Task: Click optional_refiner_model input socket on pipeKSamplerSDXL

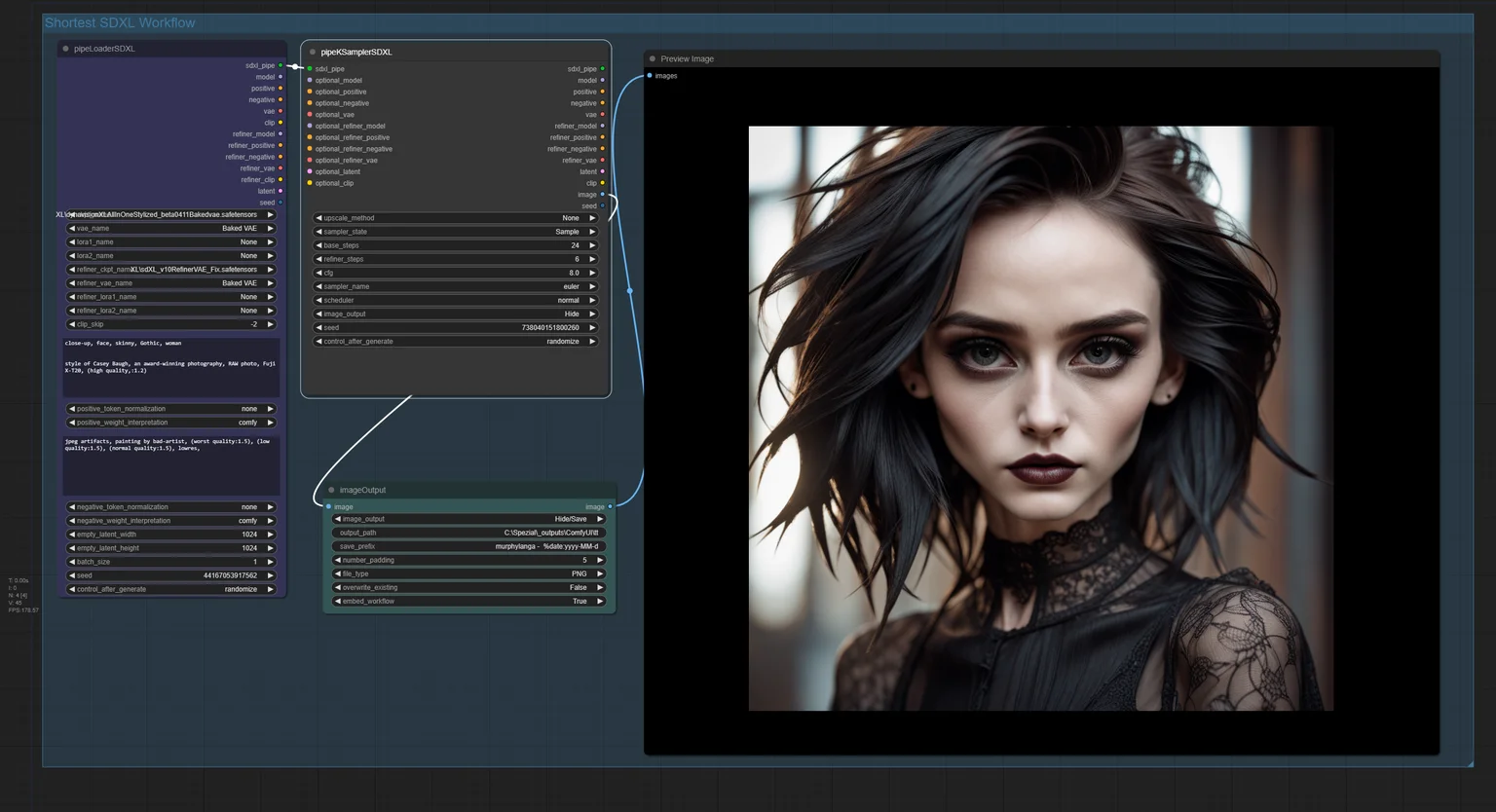Action: tap(310, 126)
